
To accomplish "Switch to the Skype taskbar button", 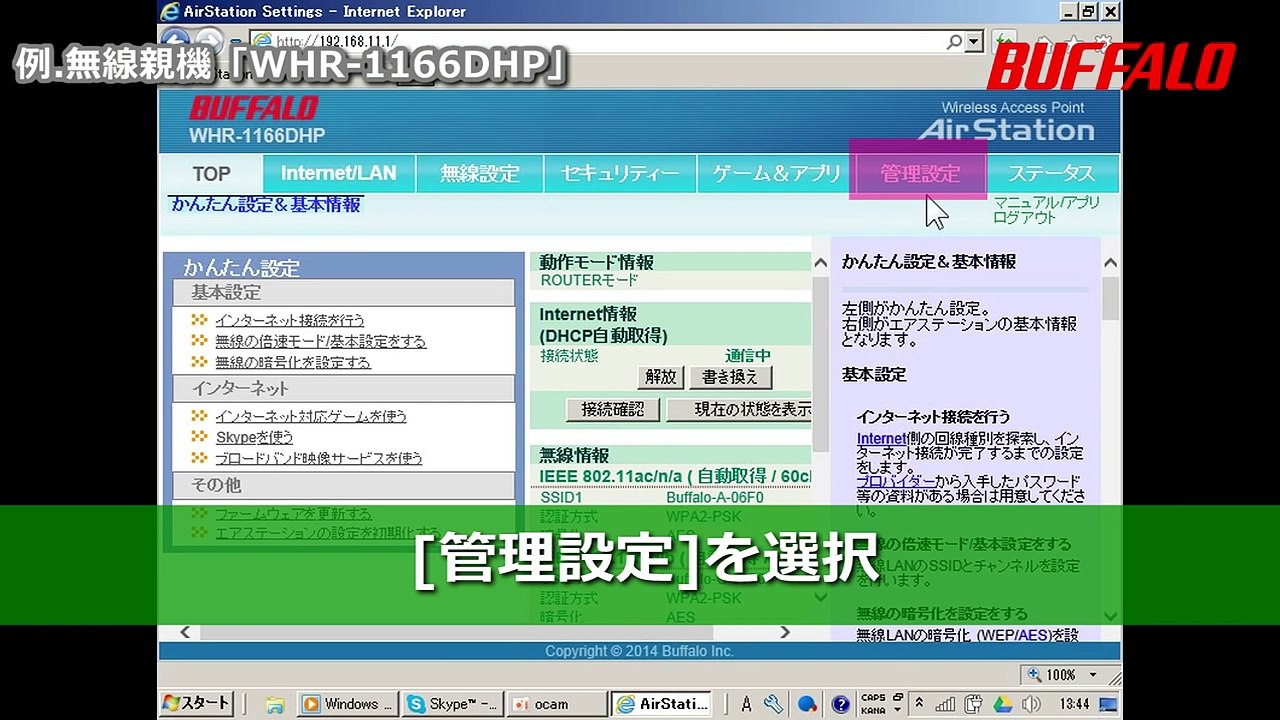I will click(453, 704).
